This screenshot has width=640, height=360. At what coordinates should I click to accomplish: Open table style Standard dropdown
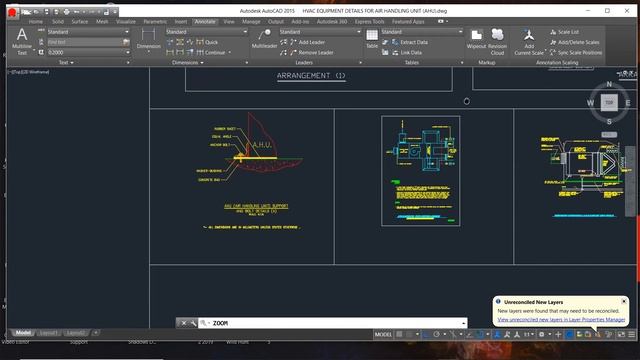[422, 32]
